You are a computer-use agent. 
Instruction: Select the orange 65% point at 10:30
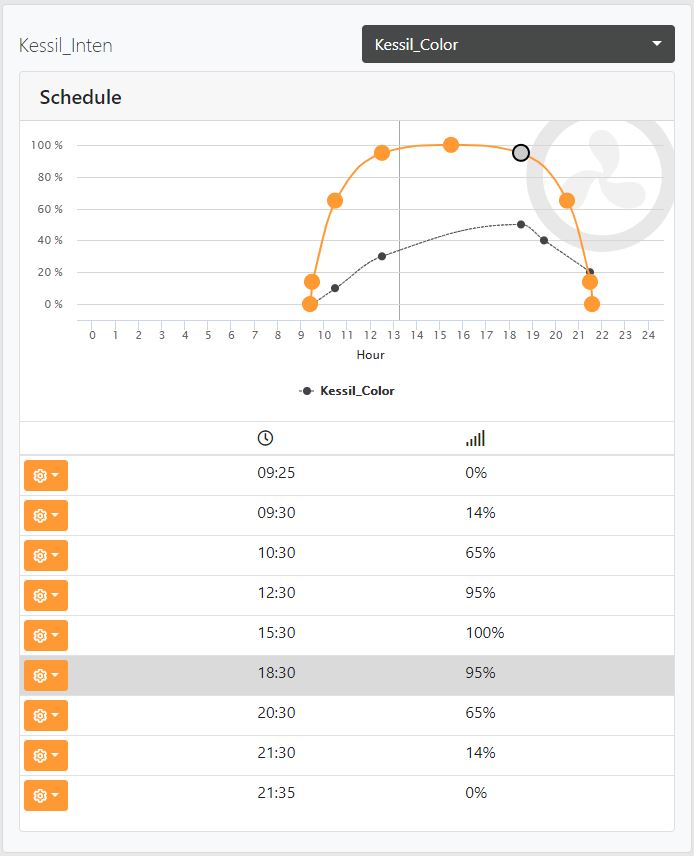click(x=335, y=200)
